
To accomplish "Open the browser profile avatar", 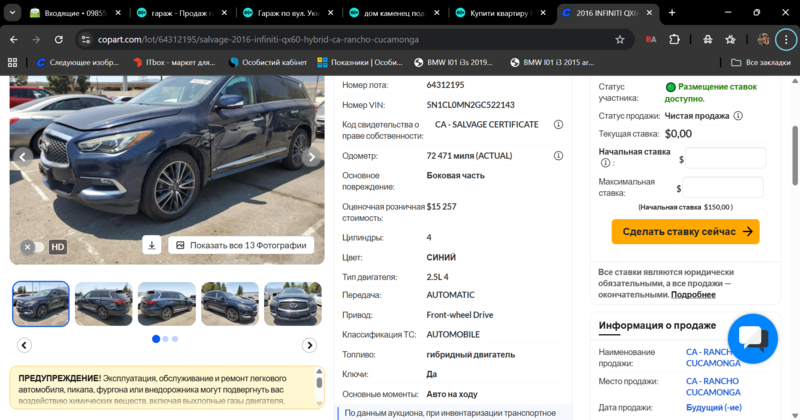I will click(x=763, y=39).
